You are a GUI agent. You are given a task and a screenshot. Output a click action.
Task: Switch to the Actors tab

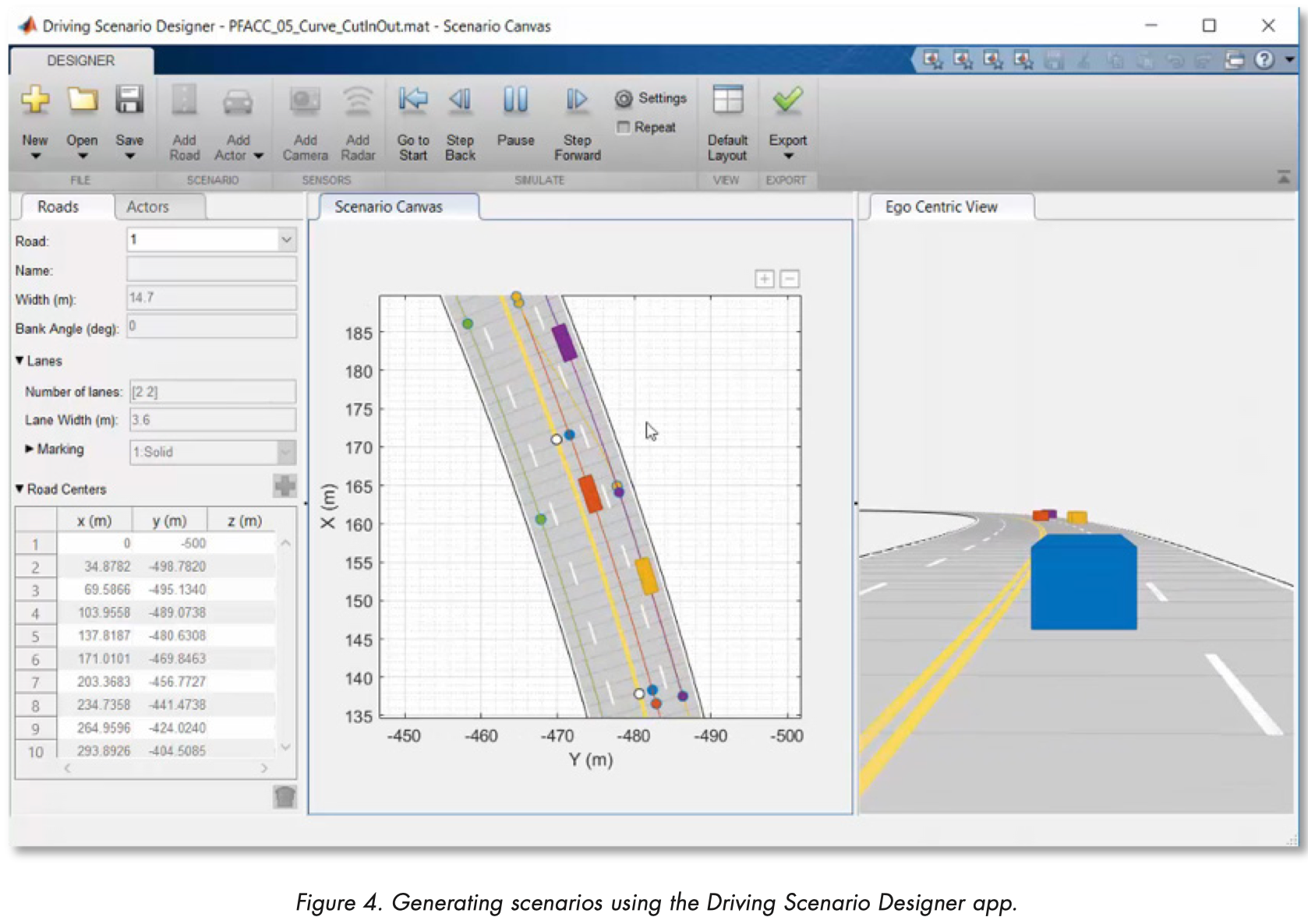pos(148,207)
